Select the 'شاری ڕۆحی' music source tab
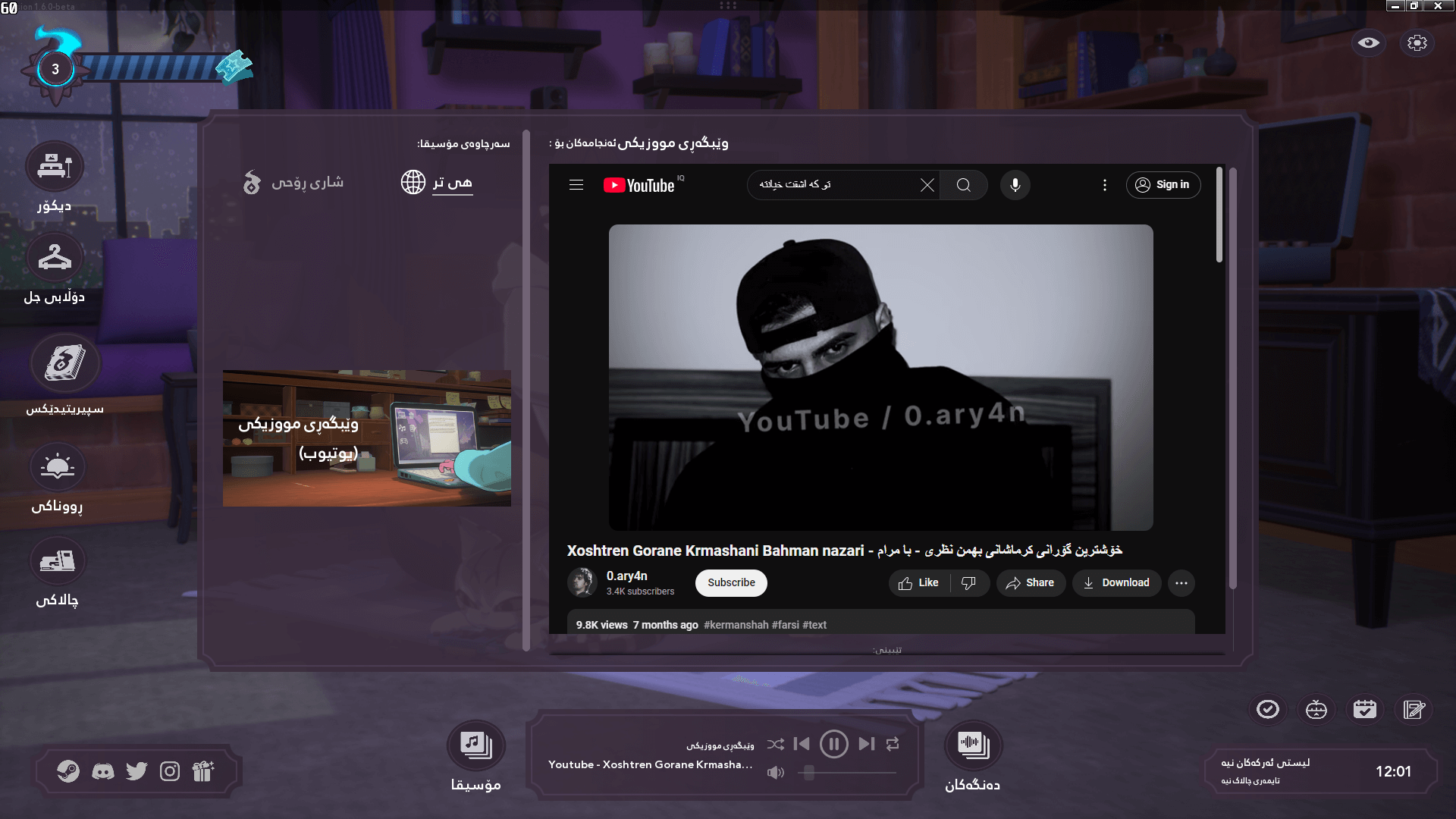Image resolution: width=1456 pixels, height=819 pixels. pos(293,182)
